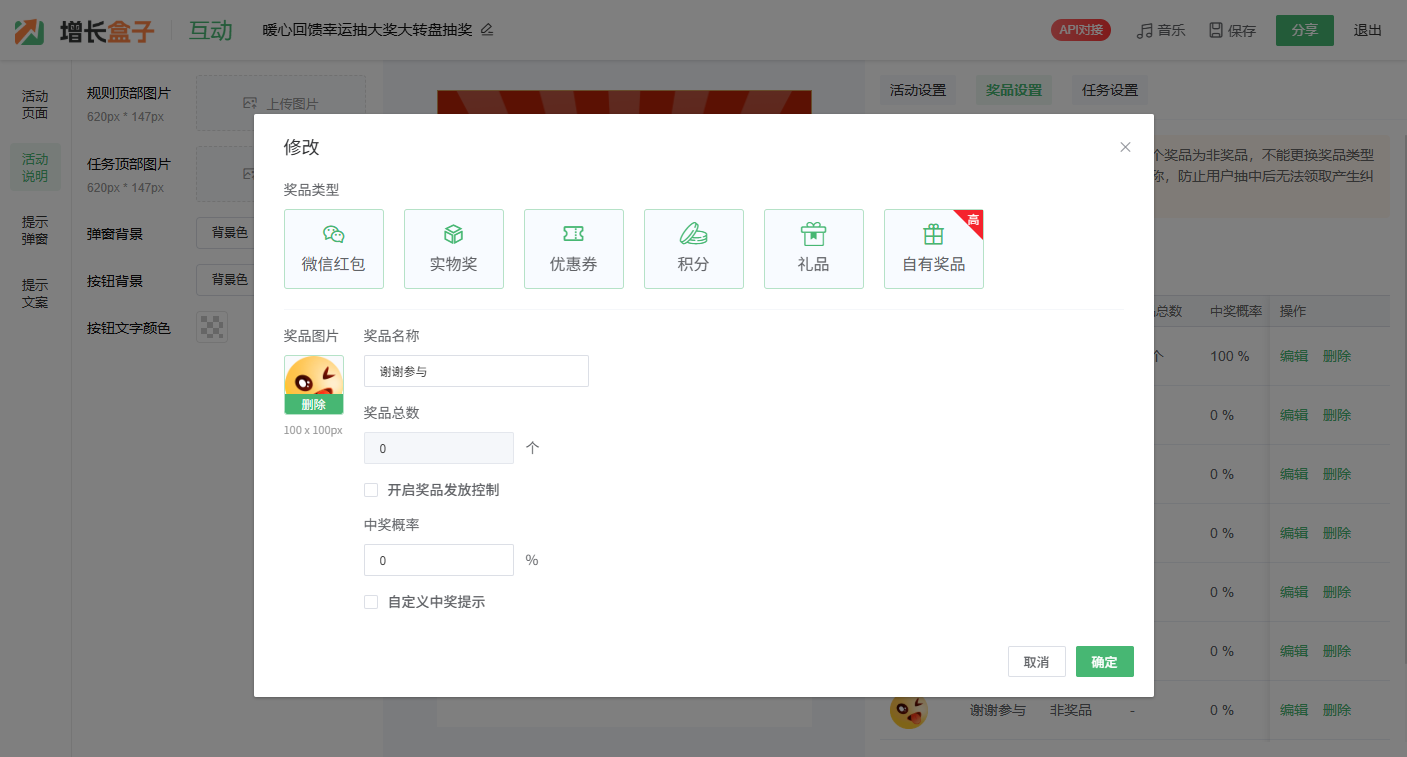
Task: Open the 音乐 music settings
Action: click(x=1161, y=30)
